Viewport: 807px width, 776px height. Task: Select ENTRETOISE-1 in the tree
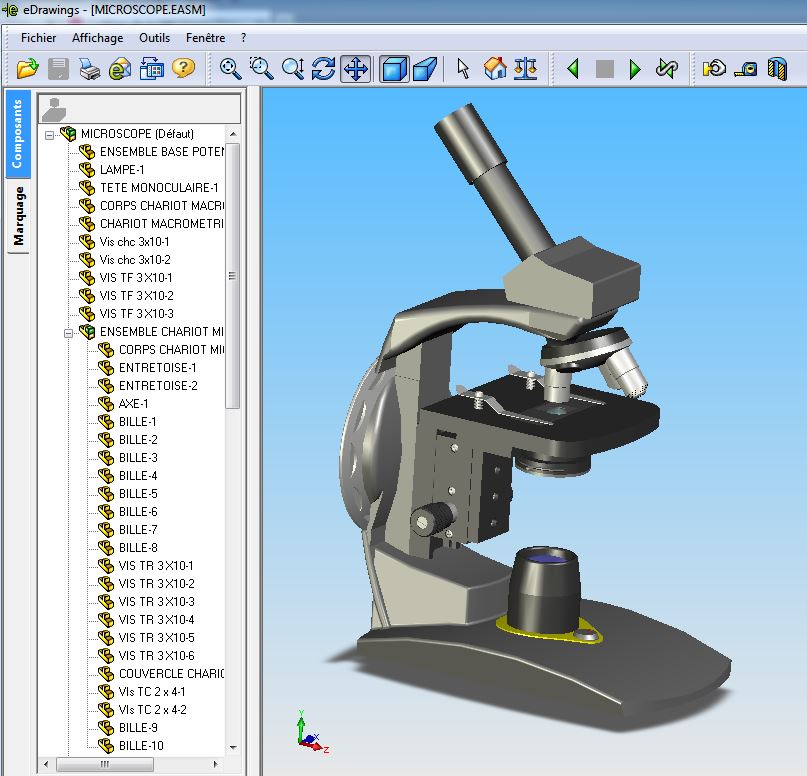point(157,368)
